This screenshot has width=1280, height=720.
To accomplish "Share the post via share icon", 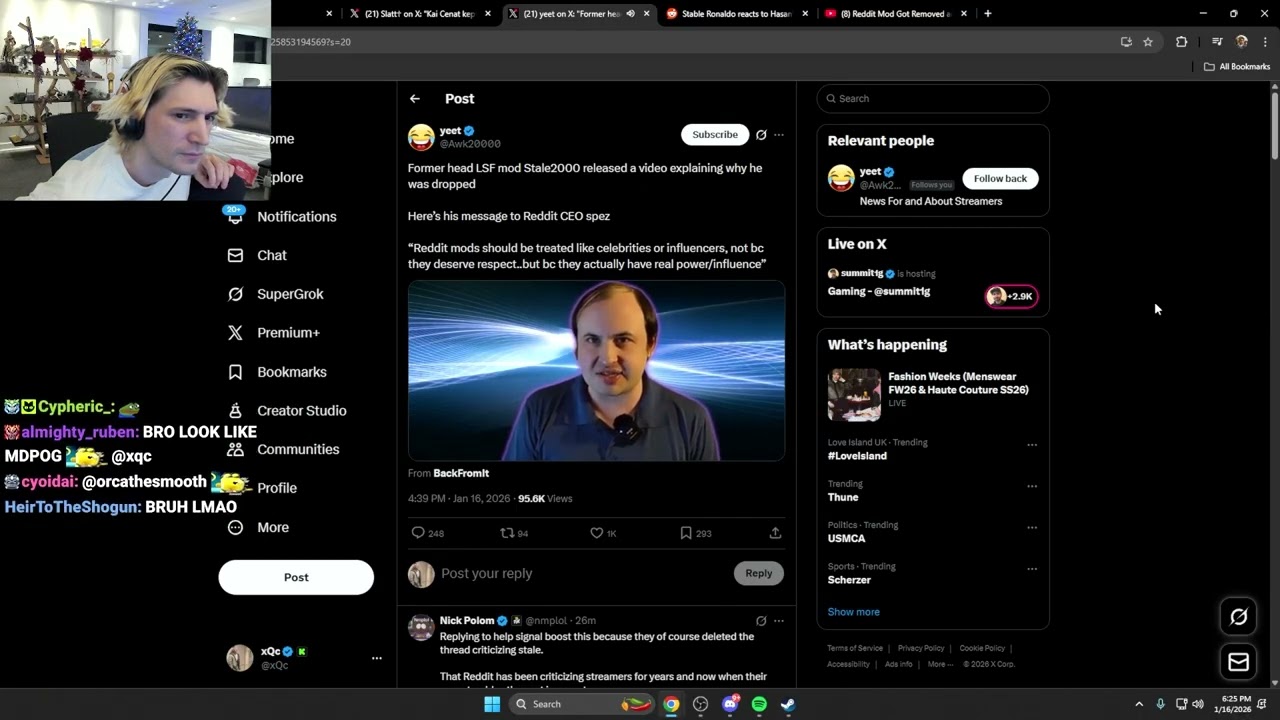I will click(775, 533).
